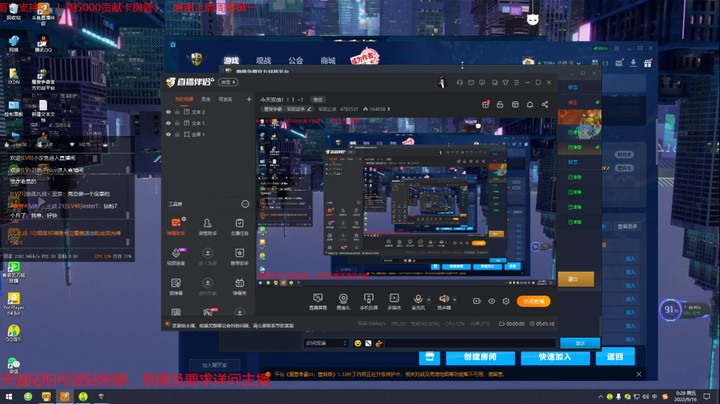Image resolution: width=720 pixels, height=404 pixels.
Task: Open the mail icon in the game platform header
Action: point(619,63)
